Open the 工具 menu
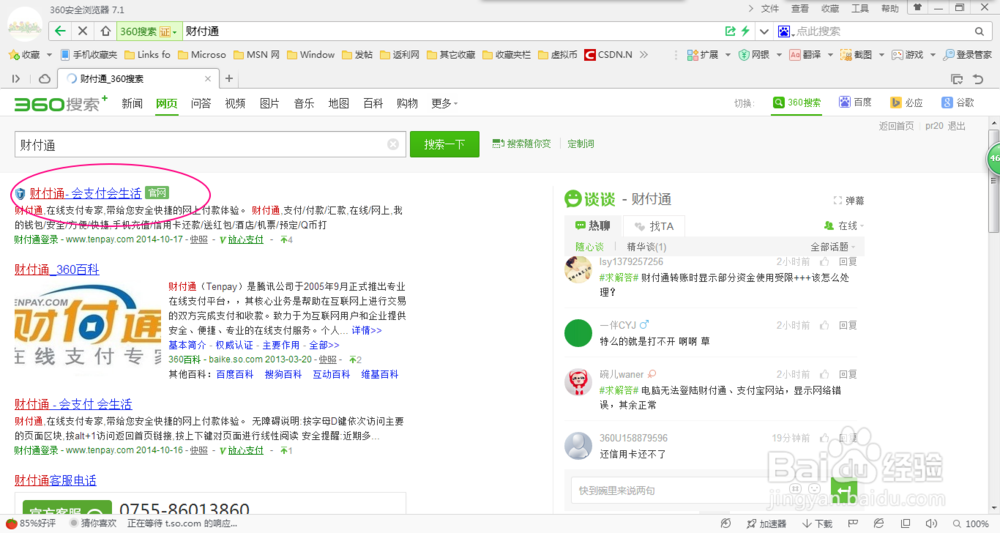This screenshot has height=533, width=1000. [x=860, y=8]
